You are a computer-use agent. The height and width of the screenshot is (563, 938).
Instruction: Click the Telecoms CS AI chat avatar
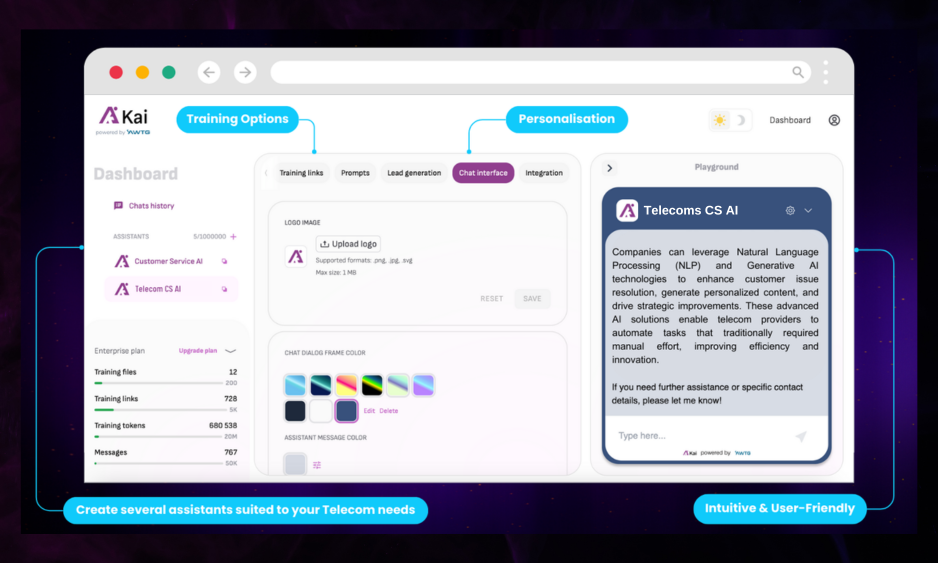[x=627, y=211]
